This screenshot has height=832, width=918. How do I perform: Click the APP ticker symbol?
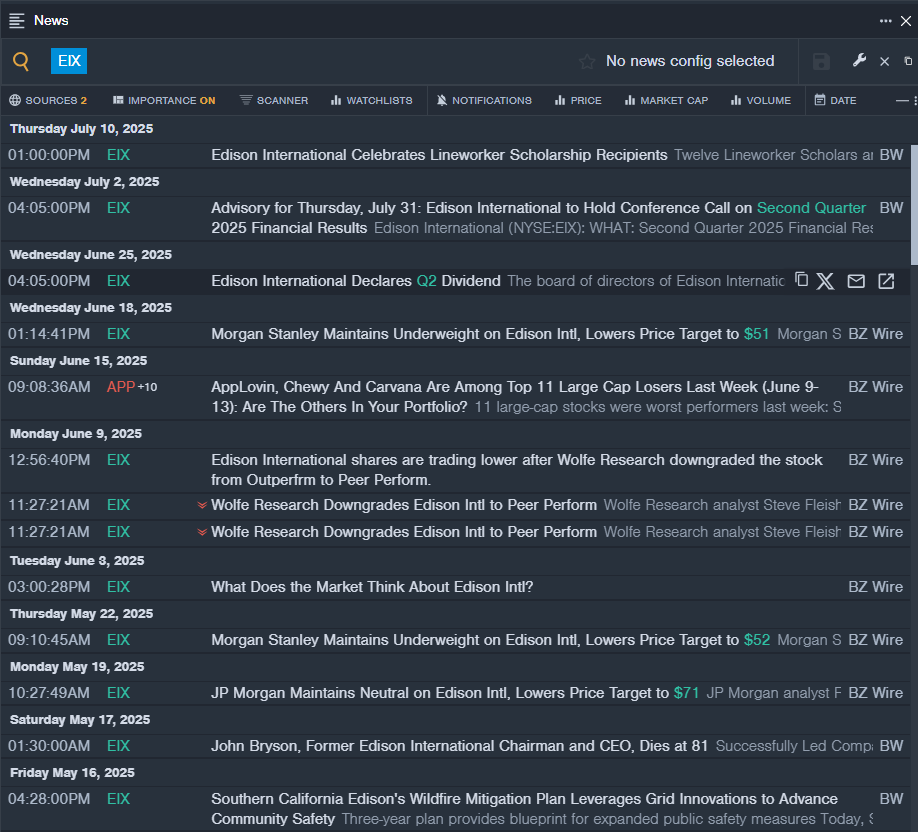tap(121, 386)
